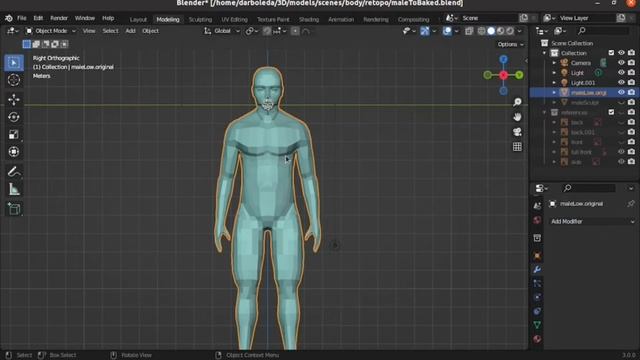Select the Add Cube tool
Viewport: 640px width, 360px height.
(14, 209)
